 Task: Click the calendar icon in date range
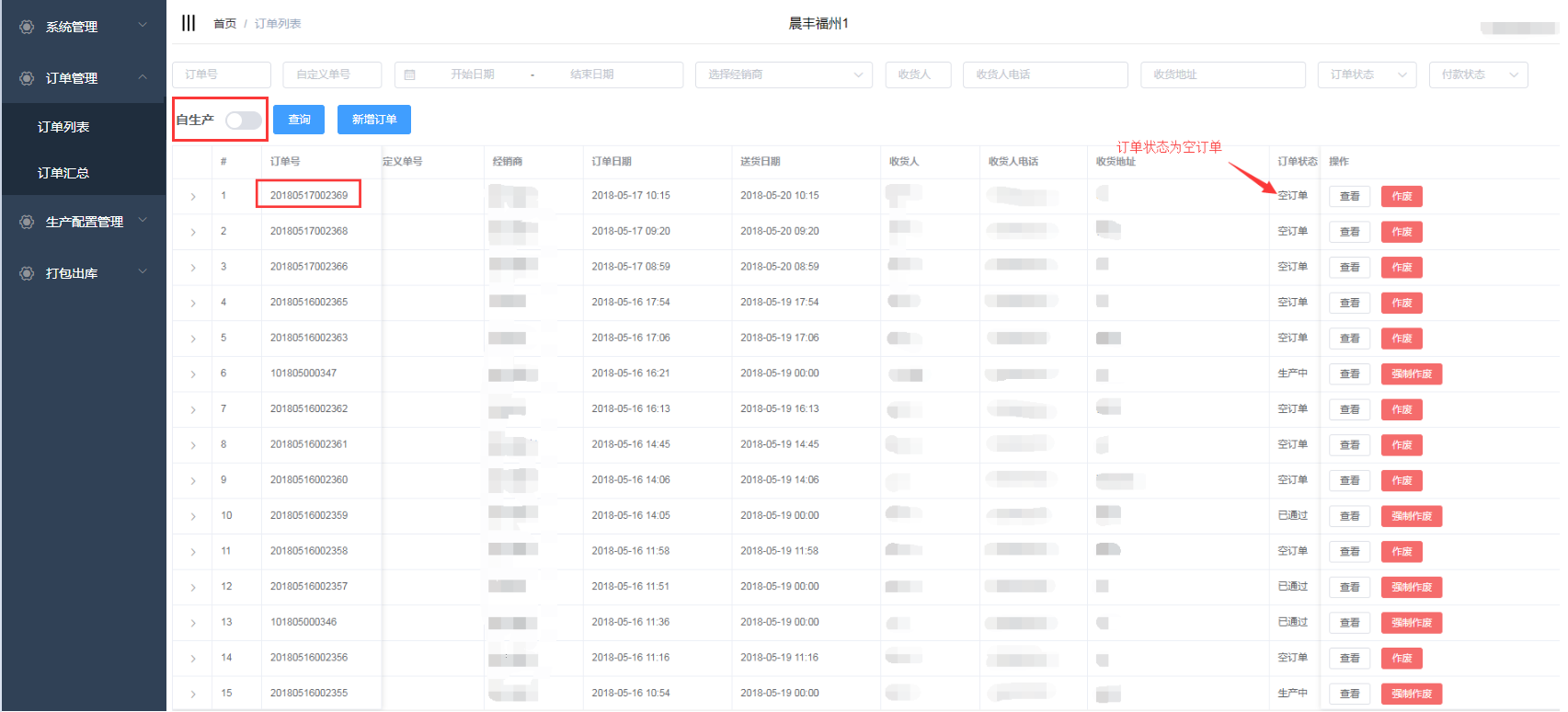tap(410, 75)
